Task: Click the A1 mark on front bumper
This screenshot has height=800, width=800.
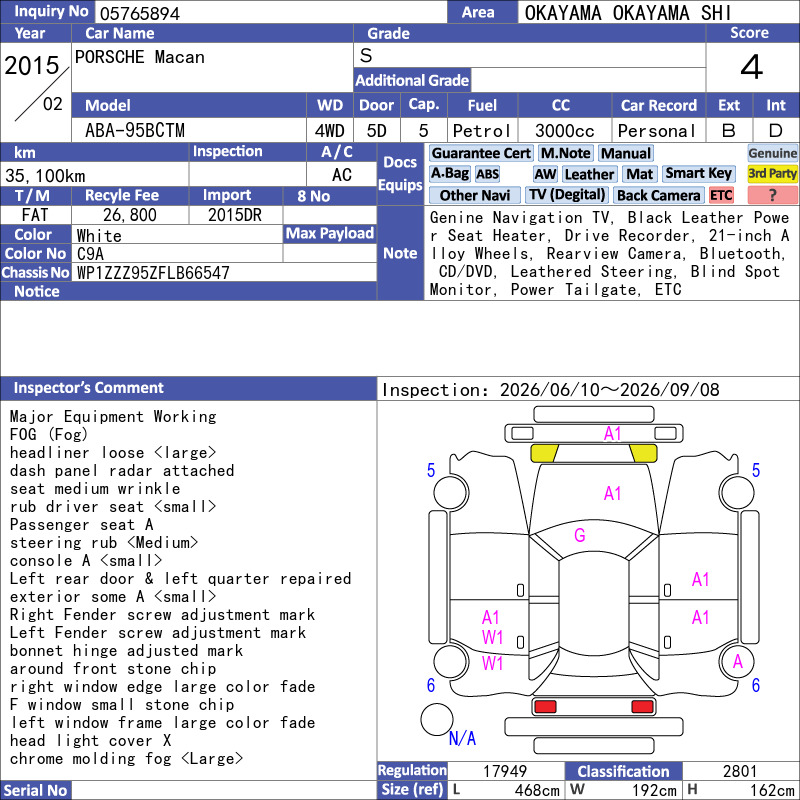Action: (612, 434)
